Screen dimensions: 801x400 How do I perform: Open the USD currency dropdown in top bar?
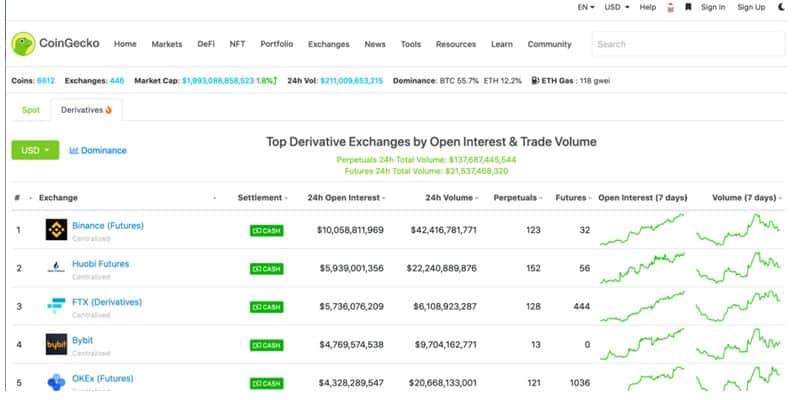(617, 7)
